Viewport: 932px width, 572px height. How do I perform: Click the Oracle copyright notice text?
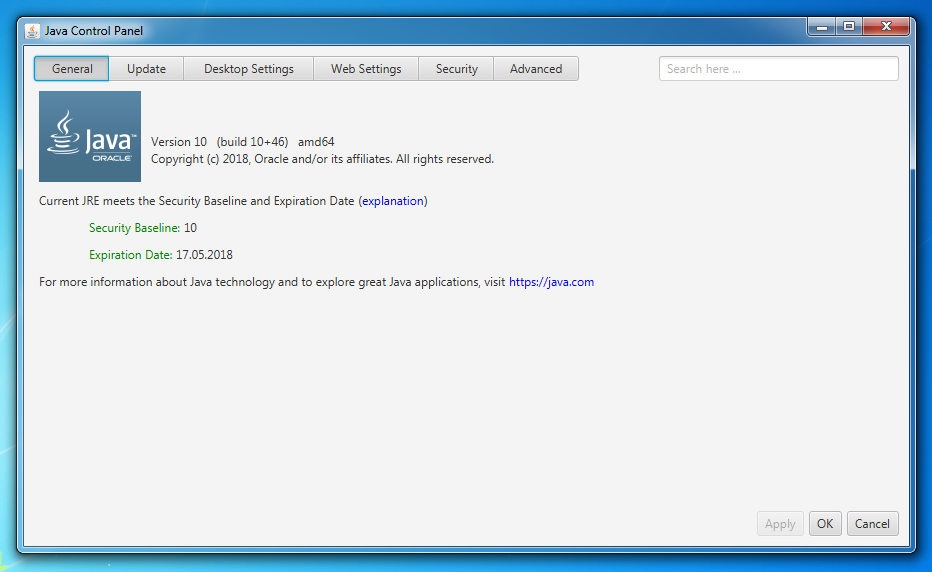point(322,159)
